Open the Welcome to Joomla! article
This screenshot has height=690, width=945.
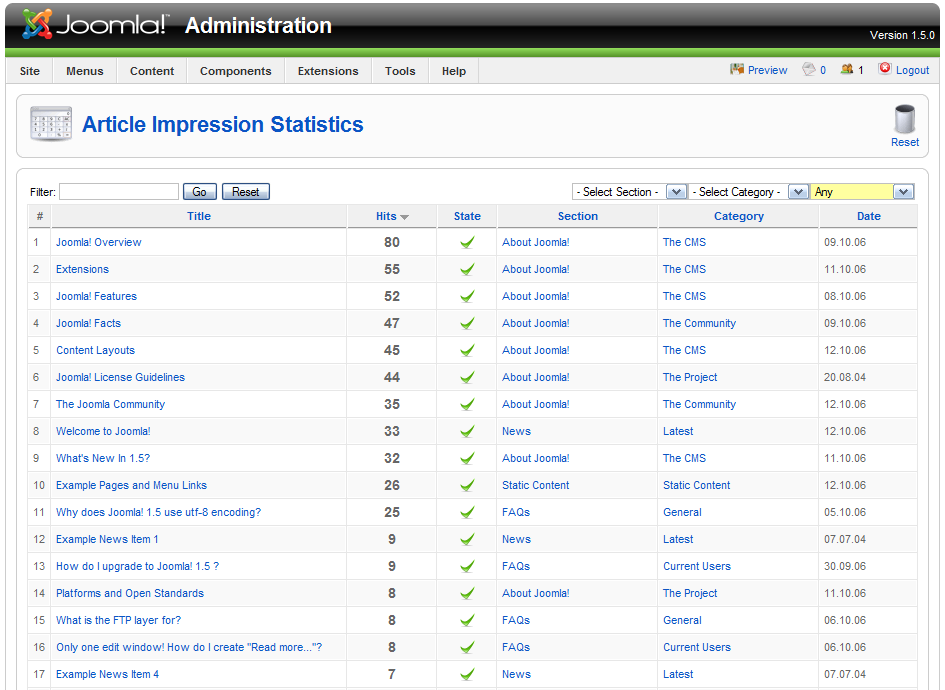click(x=103, y=431)
